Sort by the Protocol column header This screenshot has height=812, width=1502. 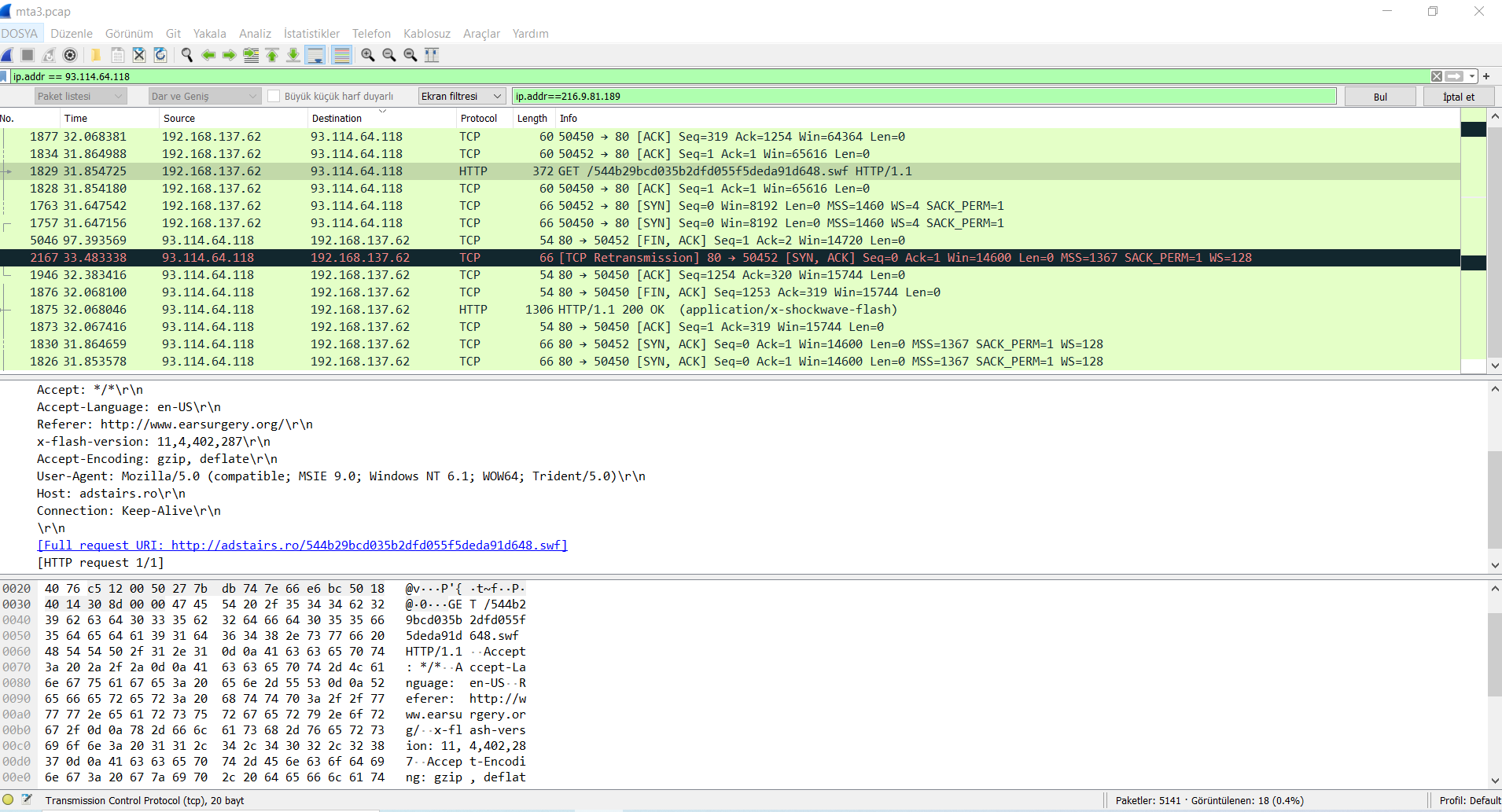coord(484,118)
